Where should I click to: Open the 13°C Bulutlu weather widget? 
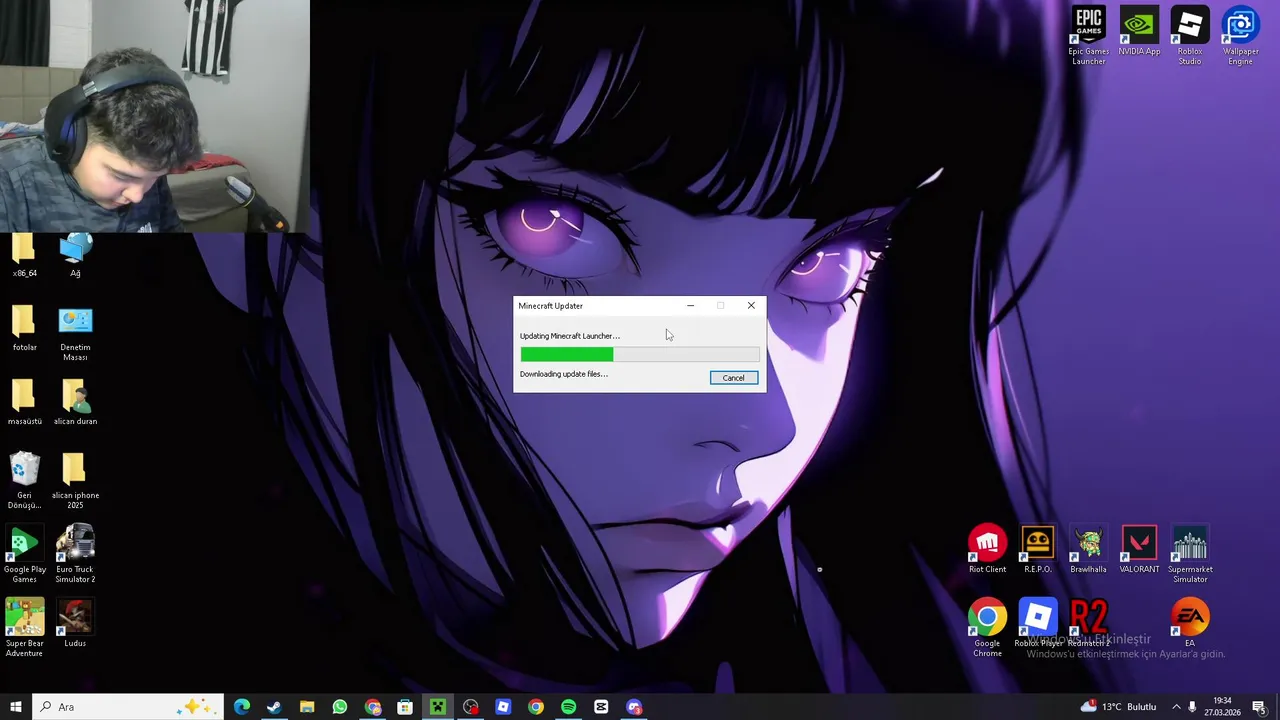1118,707
